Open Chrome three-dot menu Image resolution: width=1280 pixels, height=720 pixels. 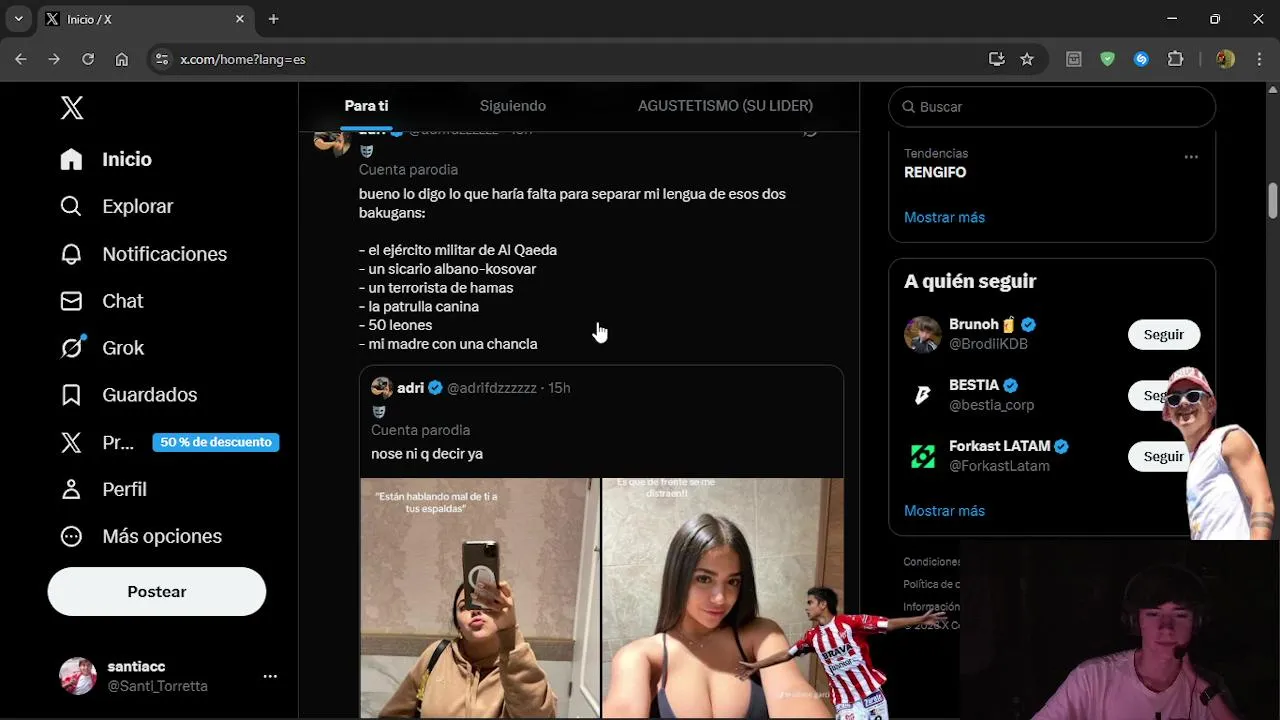point(1259,59)
